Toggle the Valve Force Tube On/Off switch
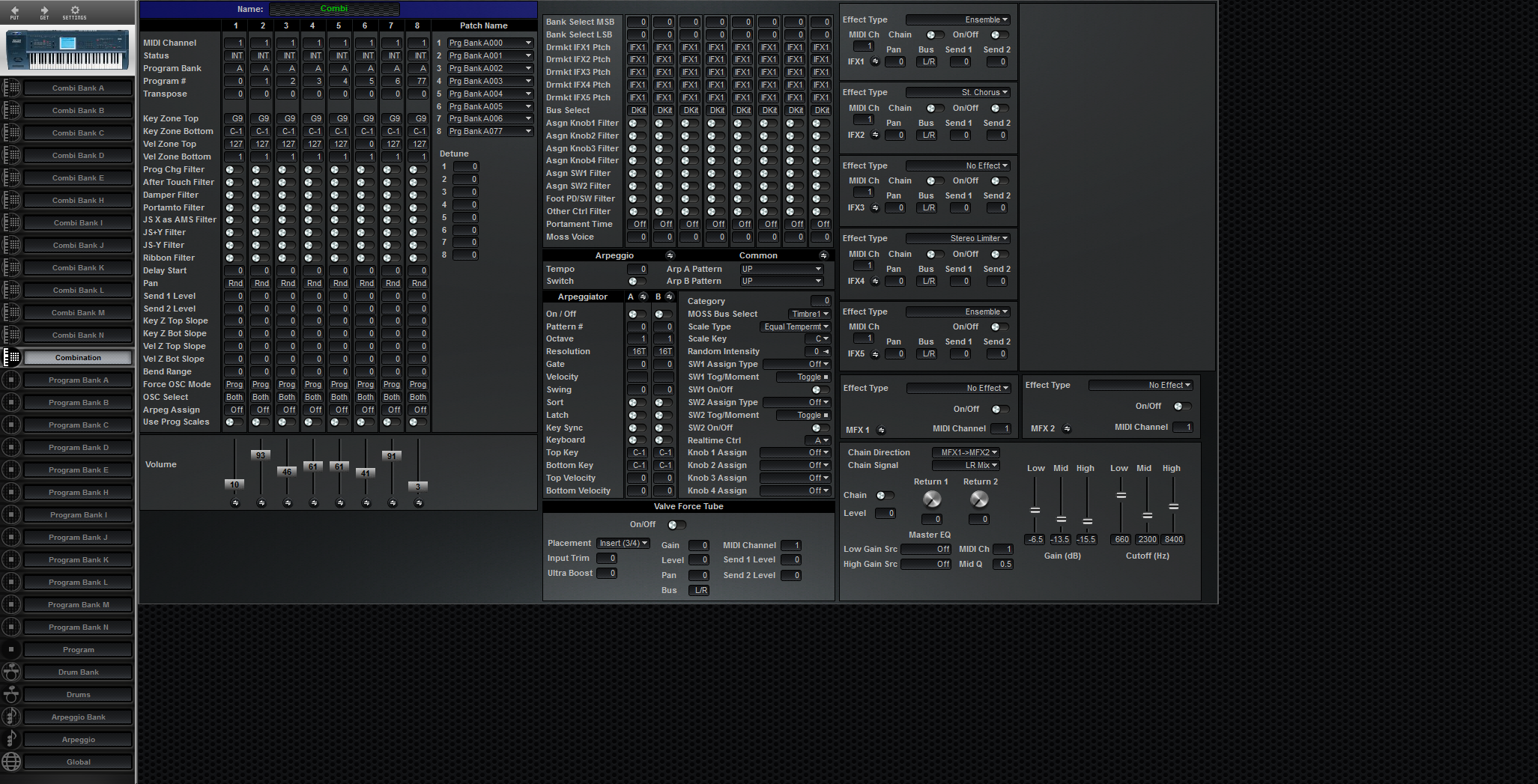Image resolution: width=1538 pixels, height=784 pixels. 675,525
